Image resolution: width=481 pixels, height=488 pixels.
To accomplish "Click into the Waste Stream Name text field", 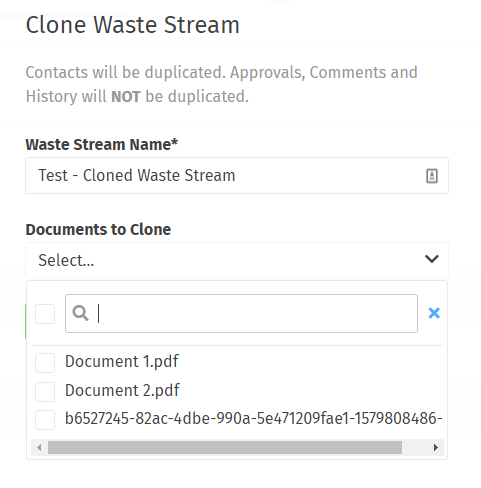I will pyautogui.click(x=237, y=176).
